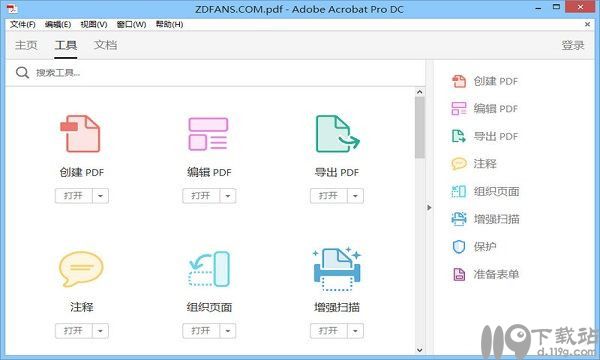Image resolution: width=600 pixels, height=360 pixels.
Task: Collapse the right pane with the arrow handle
Action: 429,208
